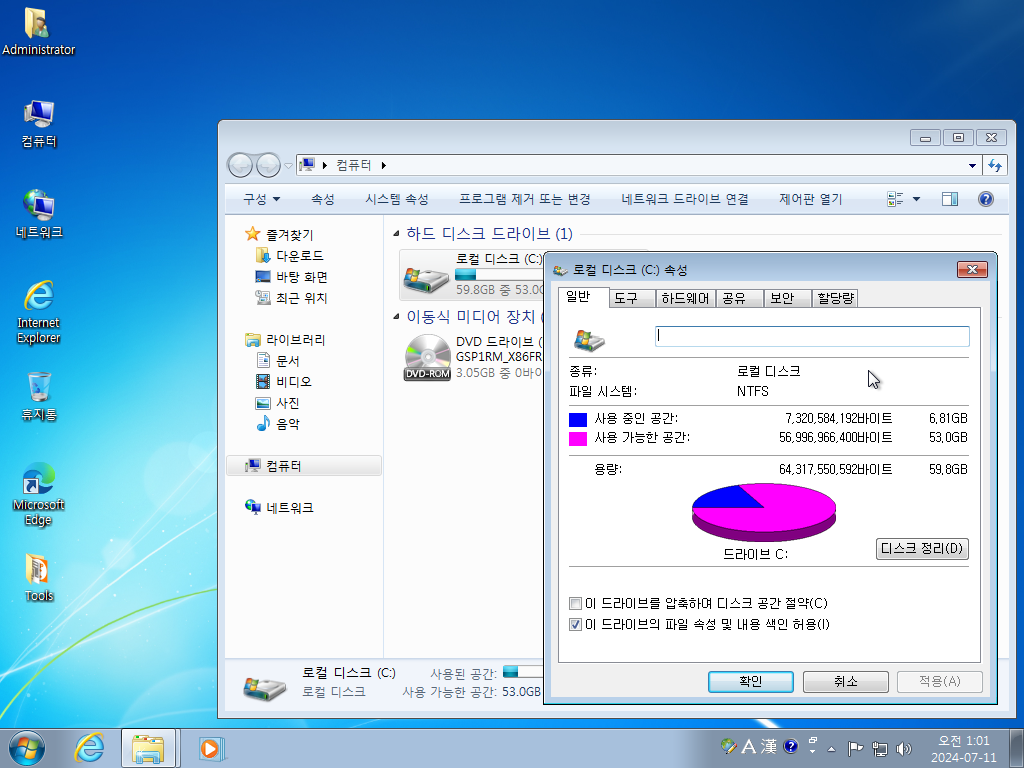This screenshot has height=768, width=1024.
Task: Open the 휴지통 recycle bin icon
Action: [x=39, y=396]
